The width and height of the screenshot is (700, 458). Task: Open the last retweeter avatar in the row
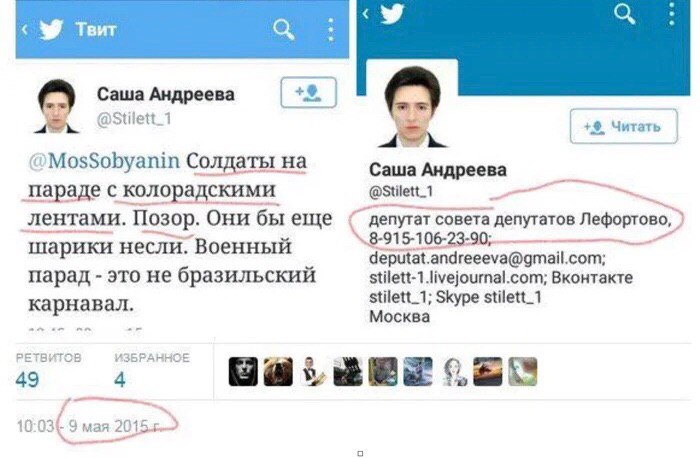523,371
